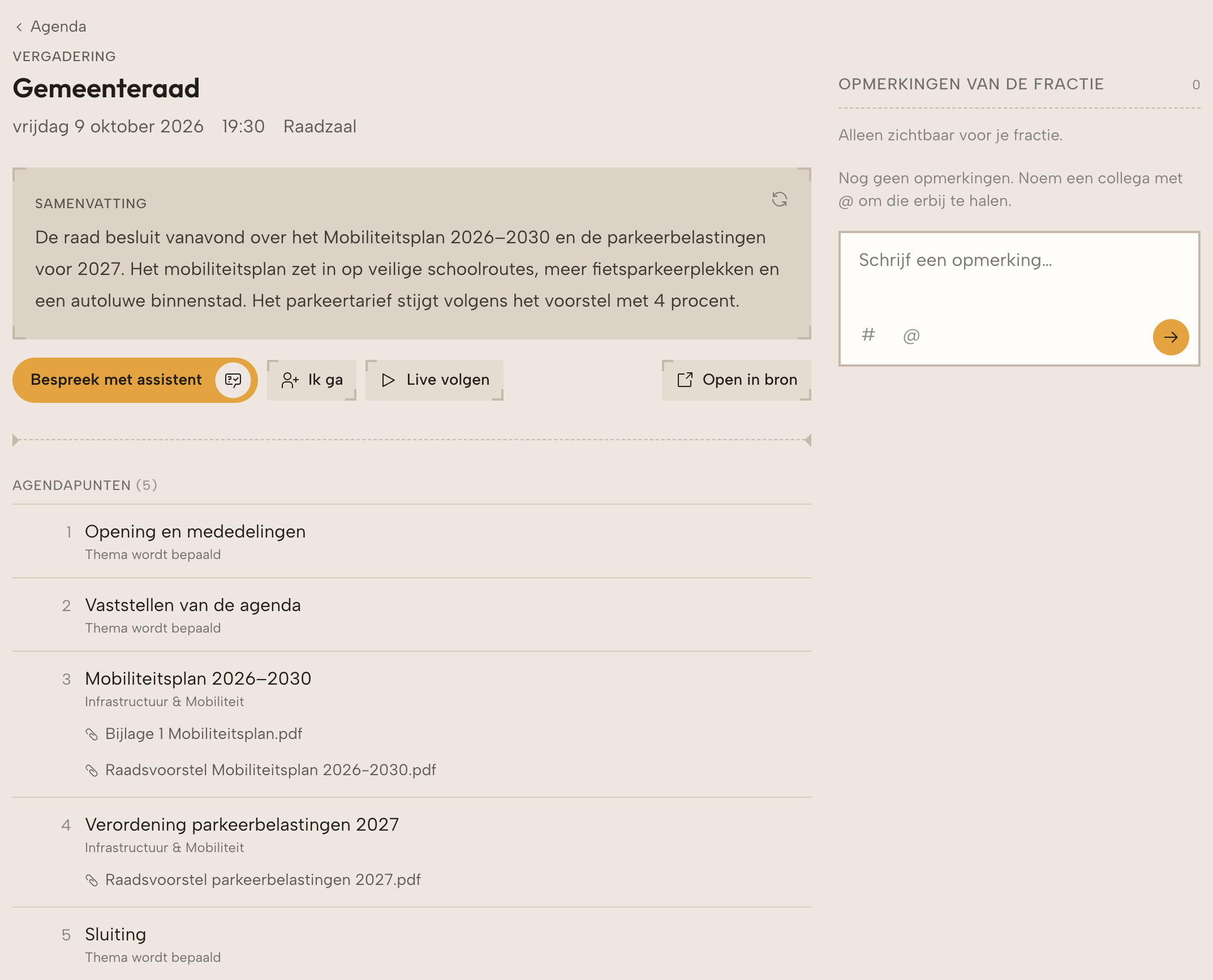This screenshot has width=1213, height=980.
Task: Click Thema wordt bepaald under Sluiting
Action: coord(153,957)
